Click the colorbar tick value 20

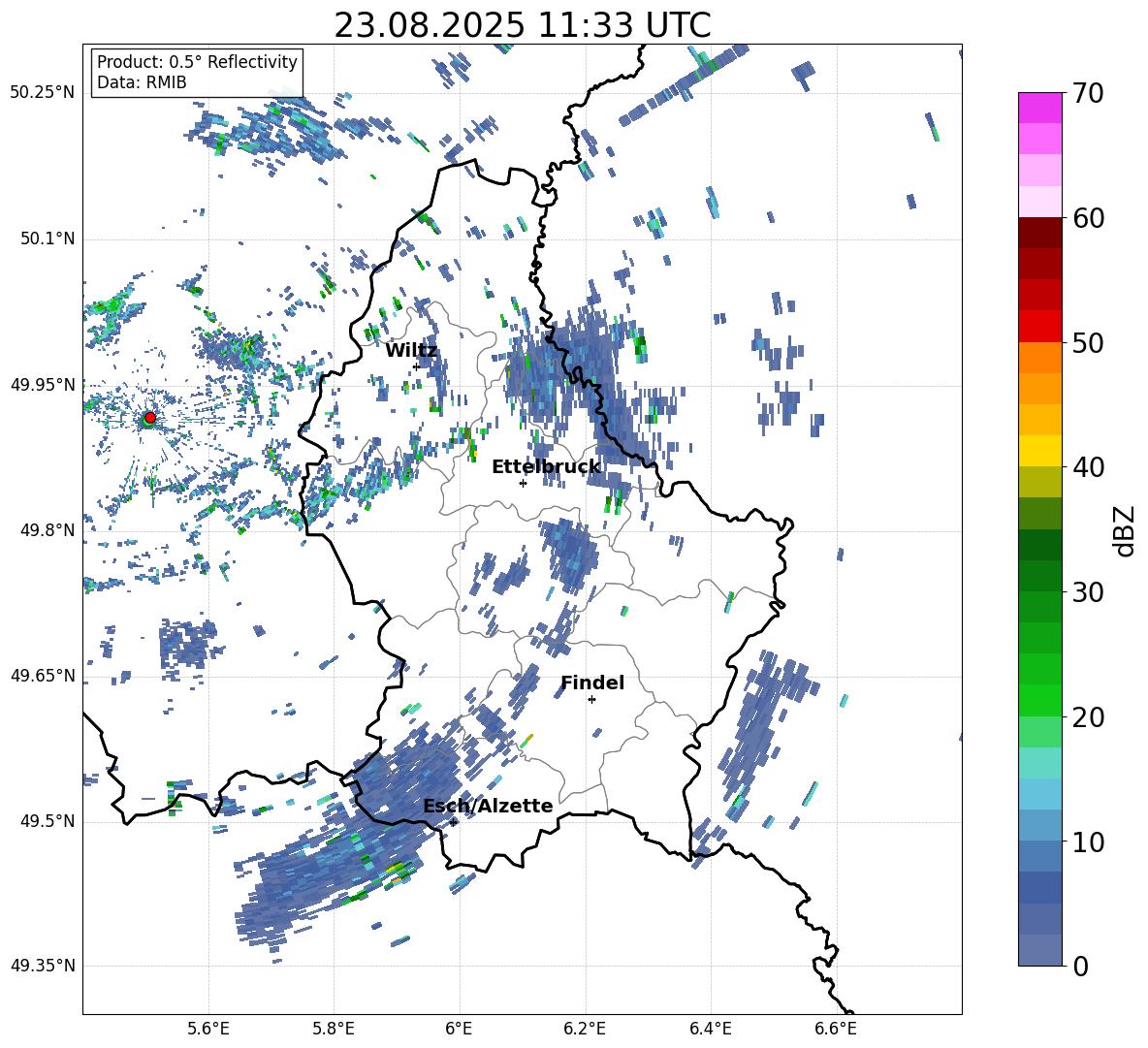[1088, 717]
